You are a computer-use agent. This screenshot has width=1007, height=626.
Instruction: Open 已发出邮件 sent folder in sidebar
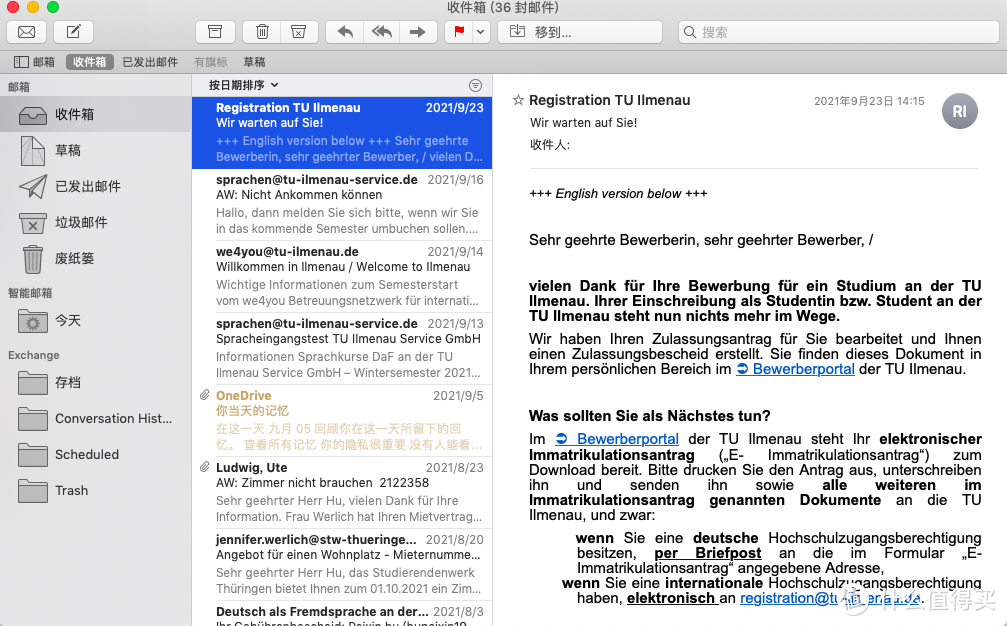click(x=96, y=186)
